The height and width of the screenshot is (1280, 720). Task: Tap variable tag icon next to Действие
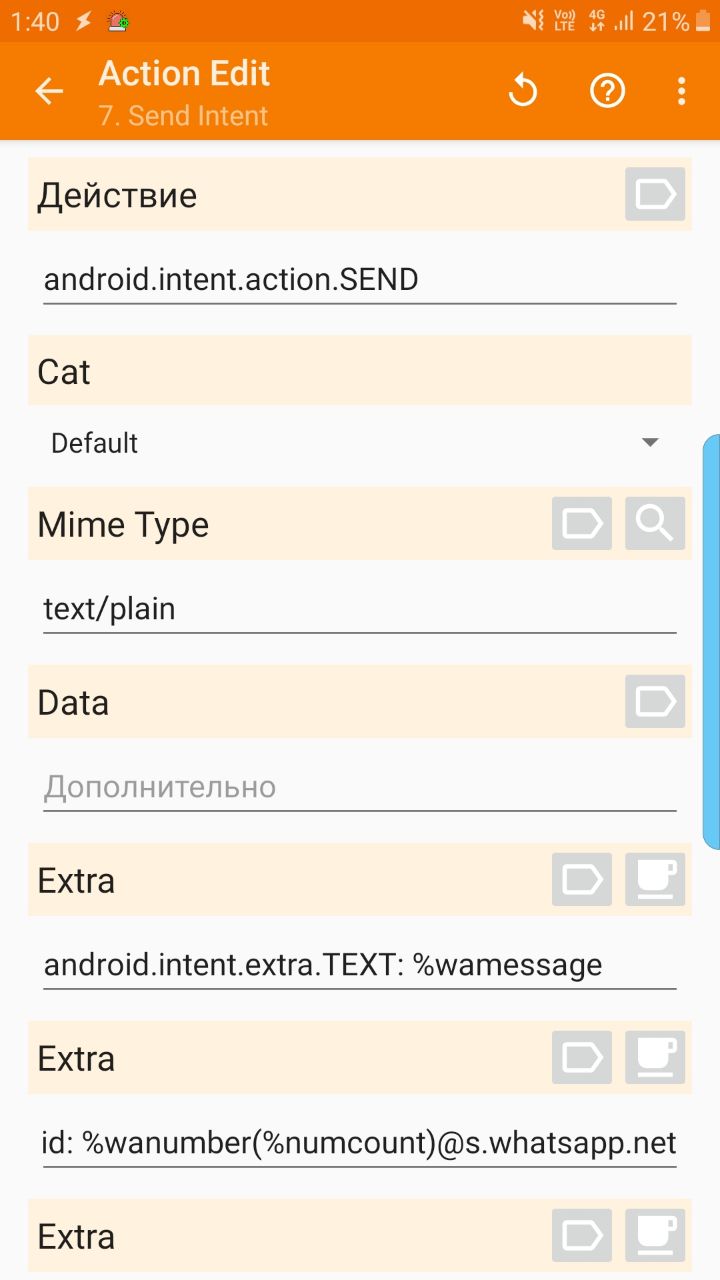pos(655,194)
